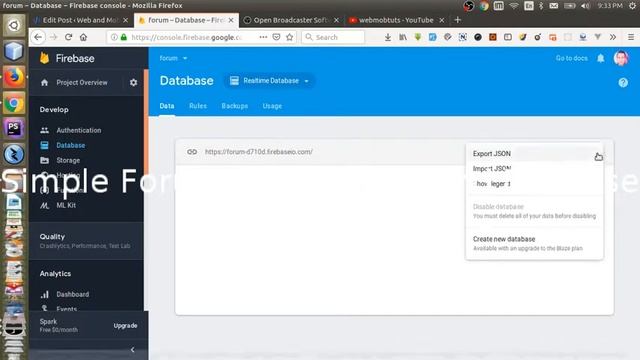
Task: Click the Upgrade plan button
Action: (x=125, y=326)
